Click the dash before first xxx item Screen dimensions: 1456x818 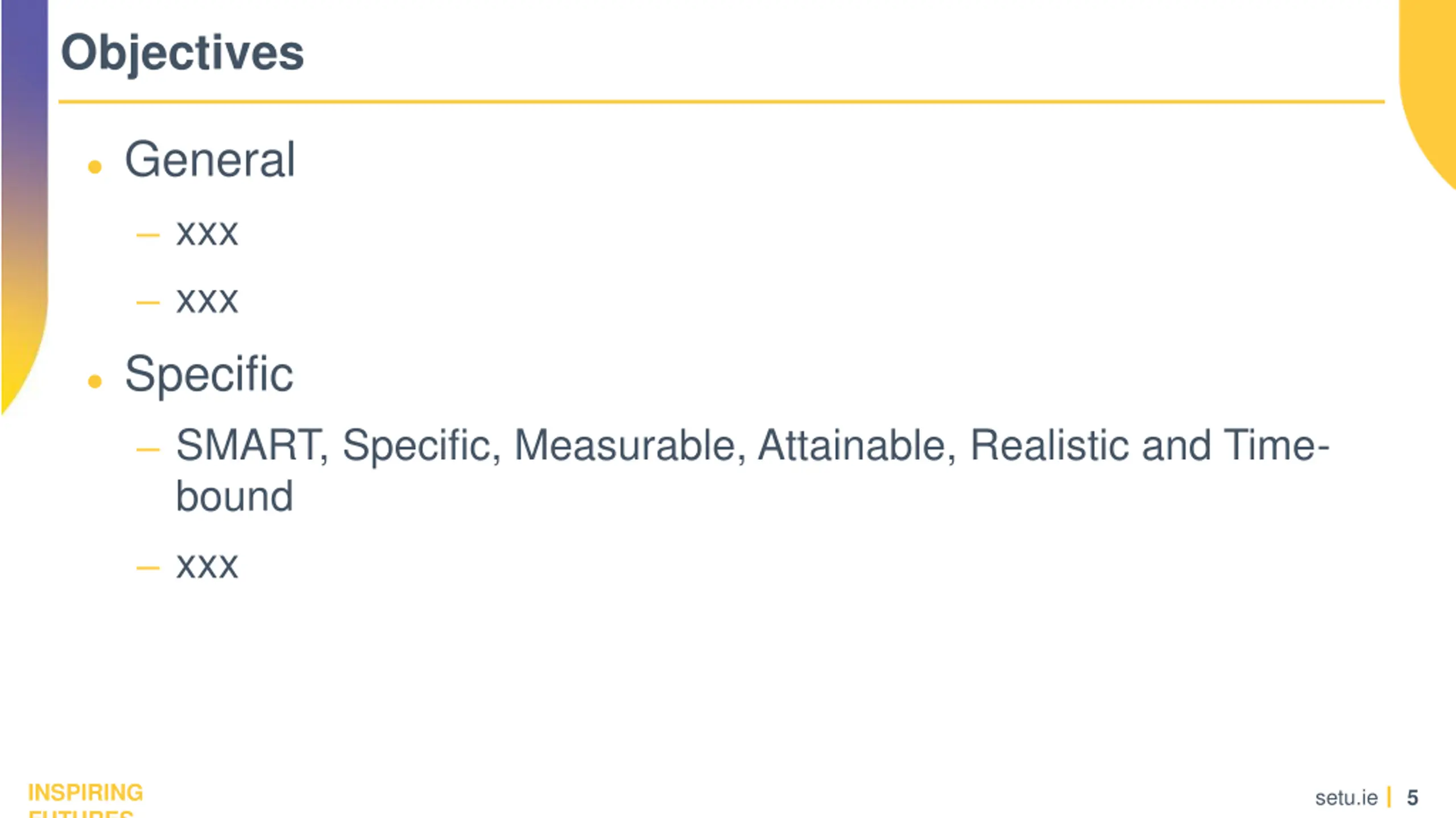pos(148,235)
